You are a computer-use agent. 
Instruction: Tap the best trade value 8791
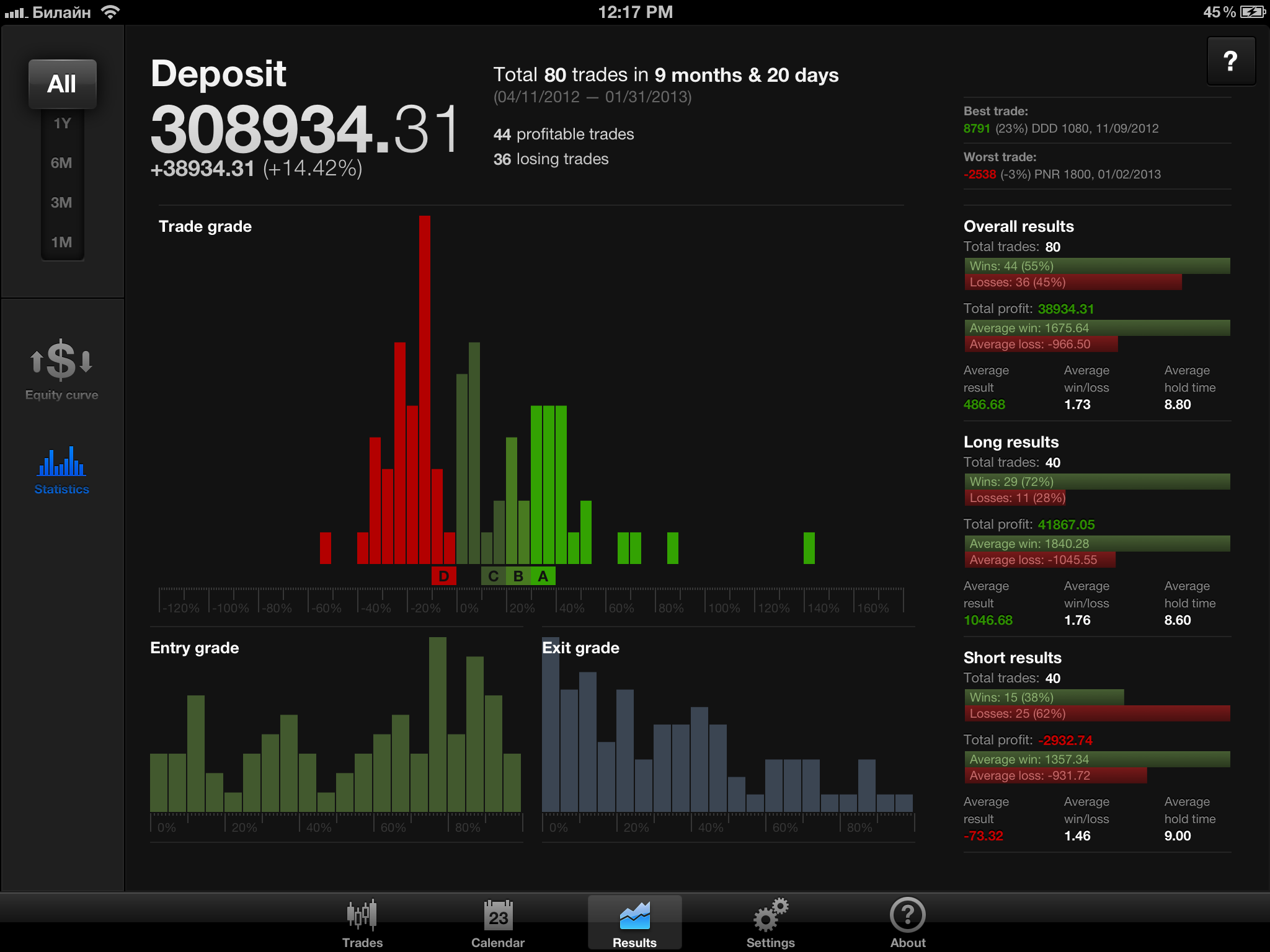[x=977, y=128]
